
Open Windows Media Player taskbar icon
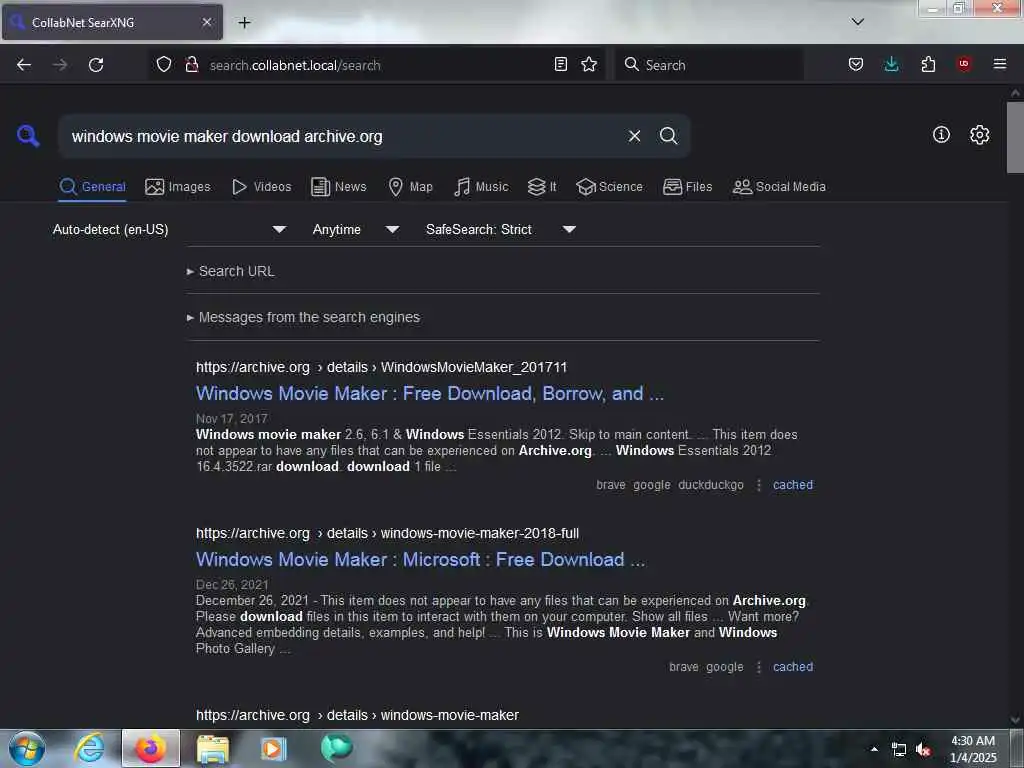[274, 748]
